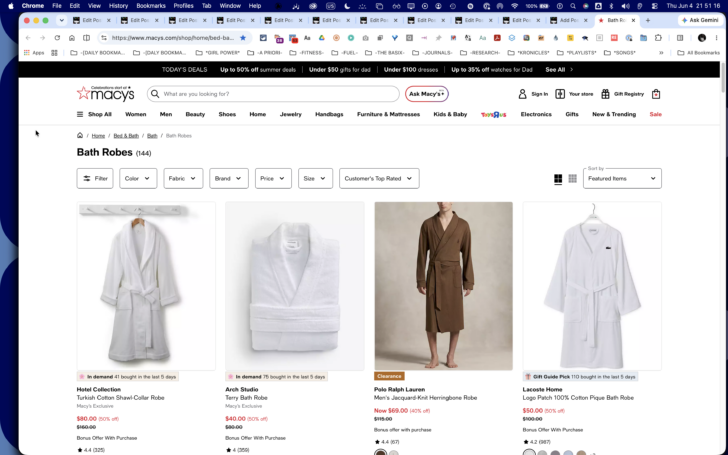Image resolution: width=728 pixels, height=455 pixels.
Task: Go to Macy's home via breadcrumb house icon
Action: (x=80, y=136)
